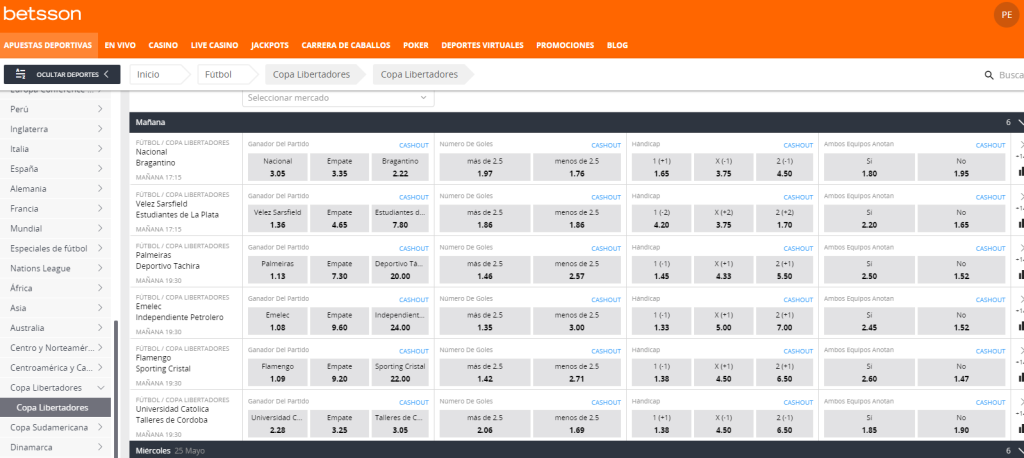This screenshot has height=458, width=1024.
Task: Select Empate 4.65 in Vélez Sarsfield match
Action: click(339, 218)
